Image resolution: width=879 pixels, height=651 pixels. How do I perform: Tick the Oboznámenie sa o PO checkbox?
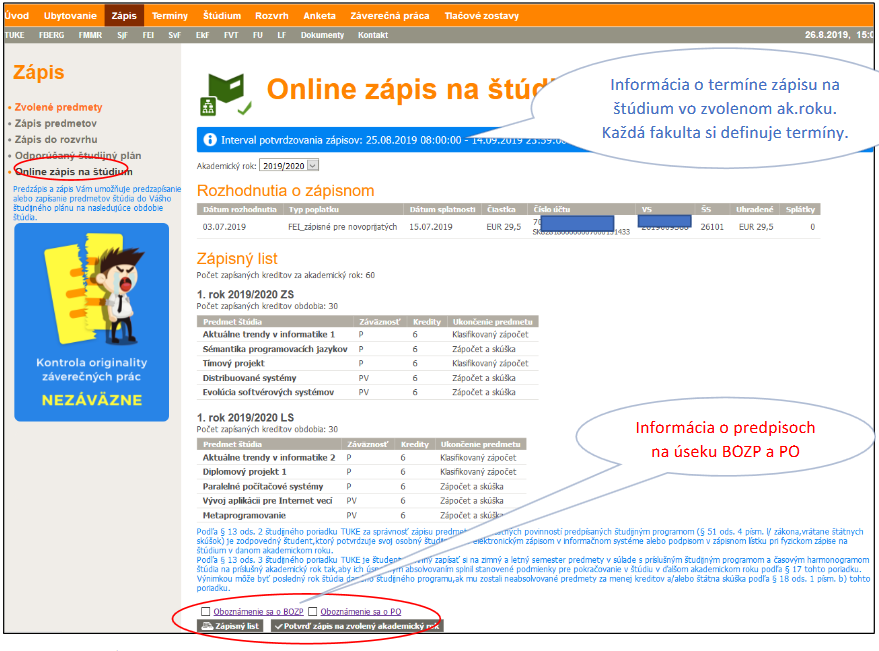pyautogui.click(x=313, y=611)
